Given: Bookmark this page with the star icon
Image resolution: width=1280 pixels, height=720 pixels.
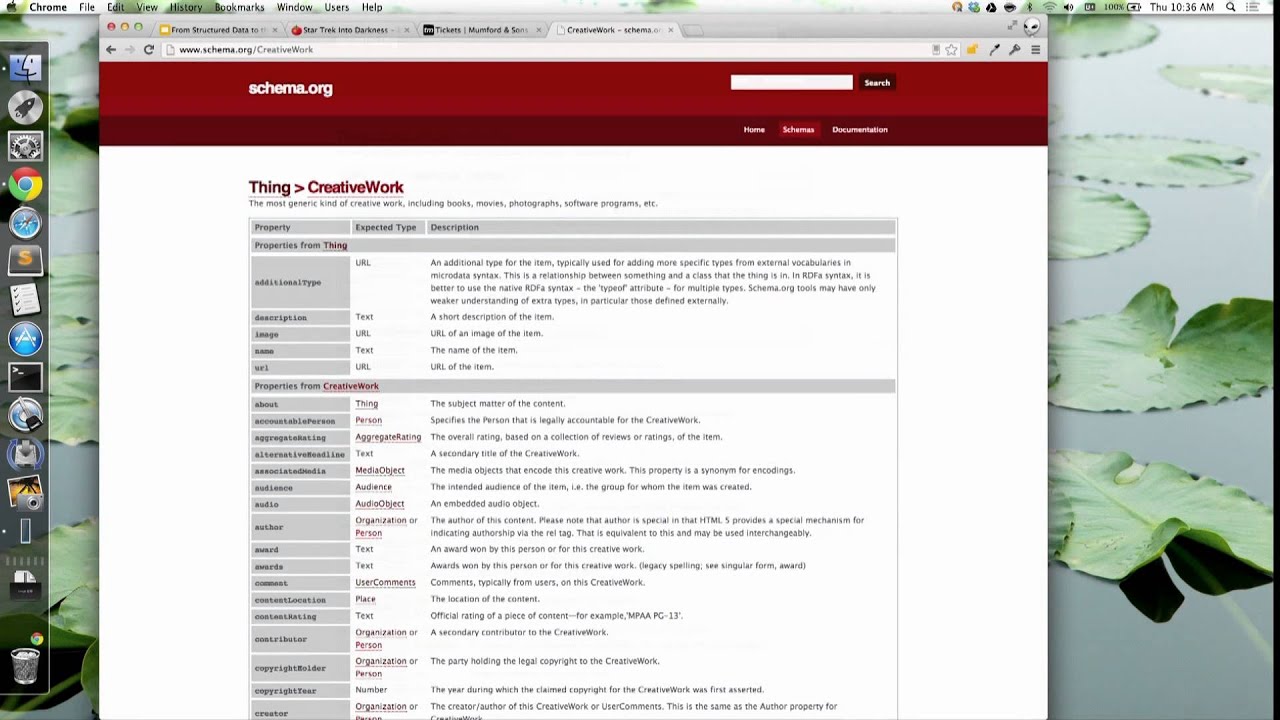Looking at the screenshot, I should tap(952, 49).
